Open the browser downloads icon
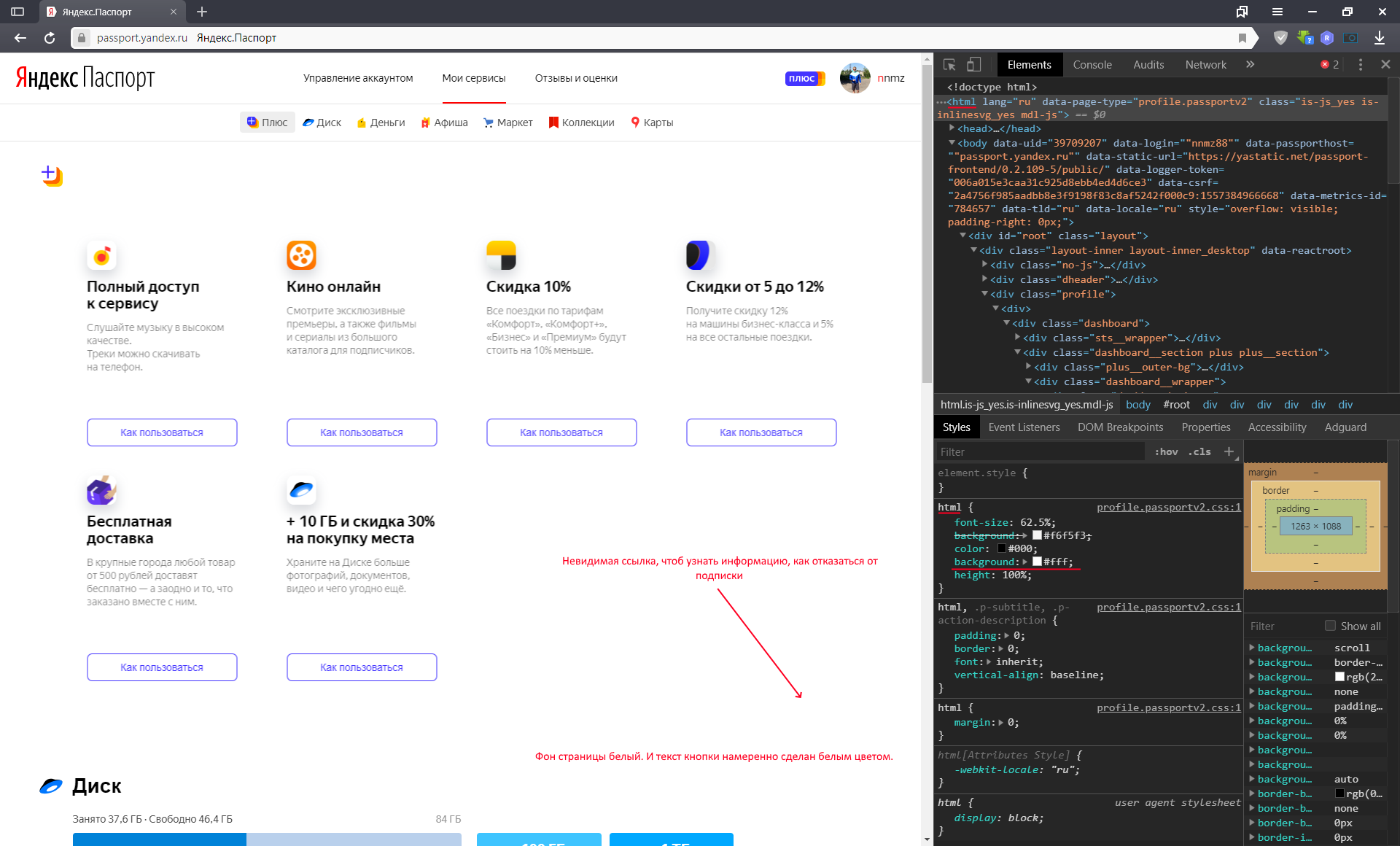This screenshot has height=846, width=1400. [x=1380, y=38]
